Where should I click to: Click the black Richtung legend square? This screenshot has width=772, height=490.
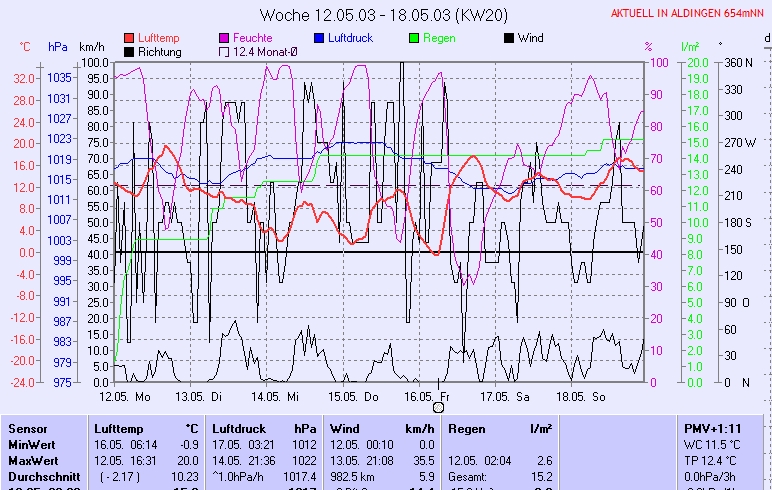[x=129, y=52]
